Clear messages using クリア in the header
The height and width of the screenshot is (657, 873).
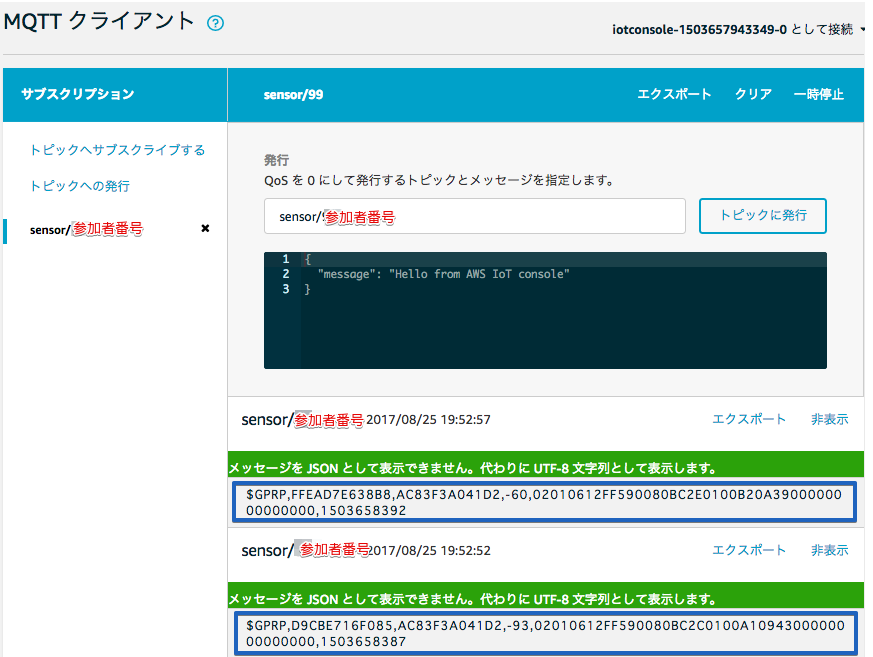753,94
